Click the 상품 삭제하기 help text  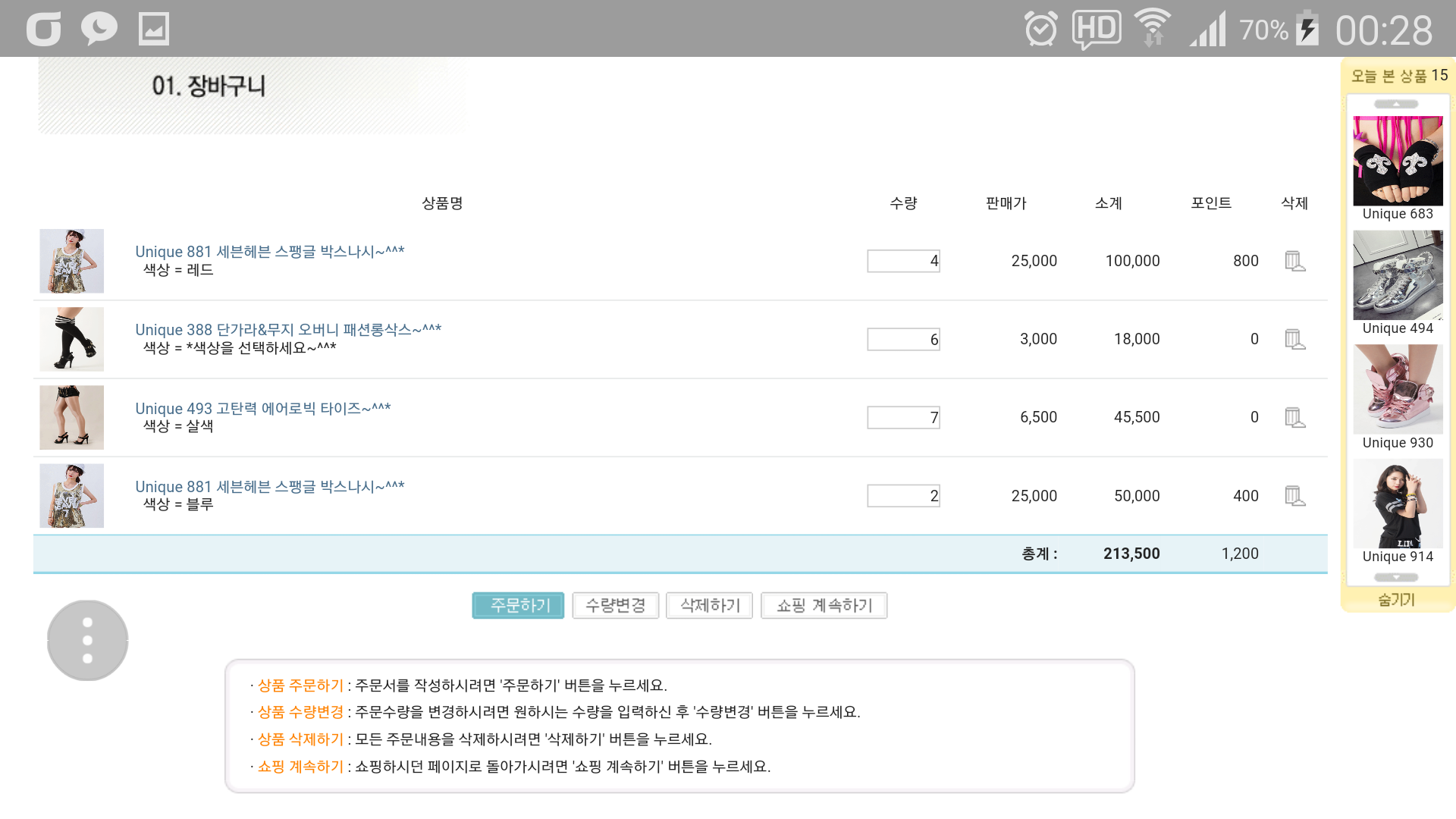(x=301, y=739)
